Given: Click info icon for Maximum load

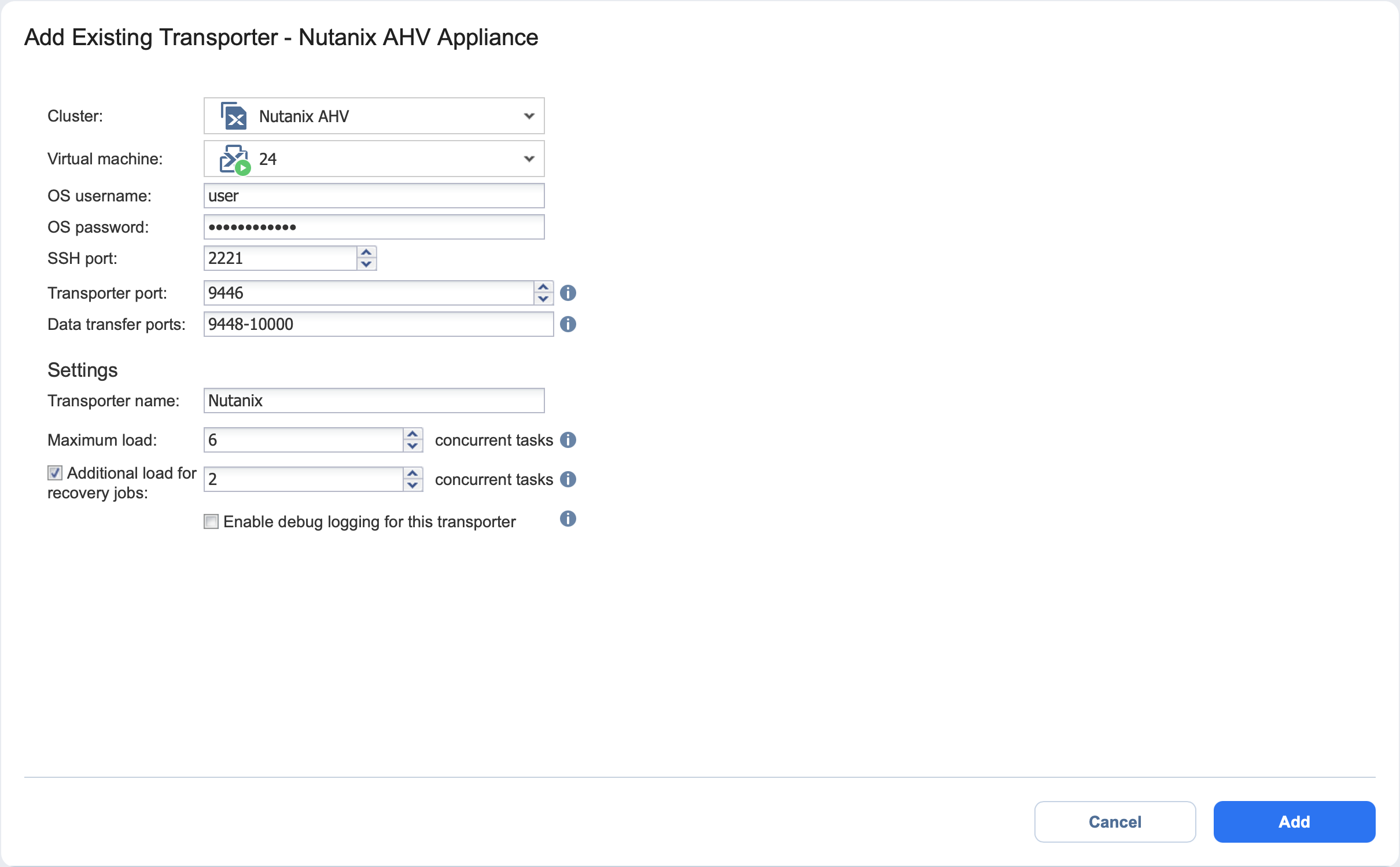Looking at the screenshot, I should tap(568, 440).
